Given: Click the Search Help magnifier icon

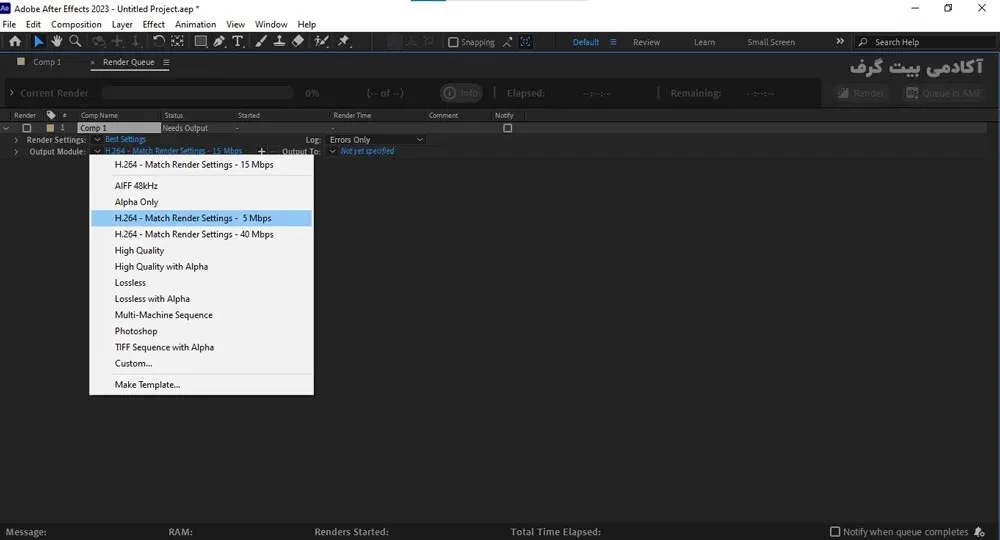Looking at the screenshot, I should pyautogui.click(x=863, y=42).
